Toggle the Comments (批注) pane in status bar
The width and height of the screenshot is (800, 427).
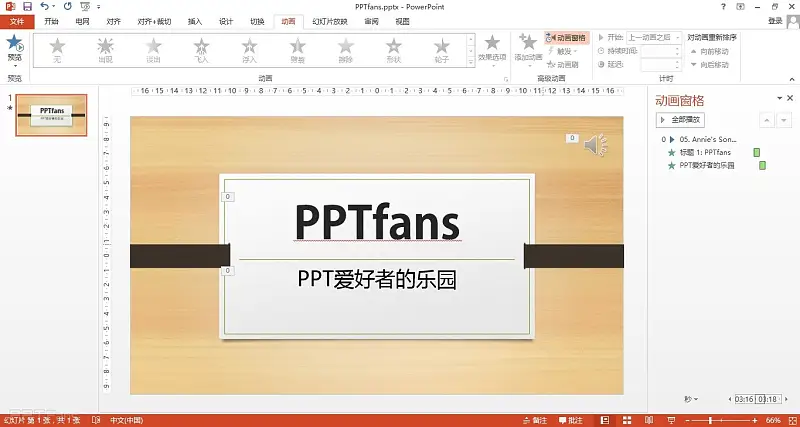tap(576, 421)
